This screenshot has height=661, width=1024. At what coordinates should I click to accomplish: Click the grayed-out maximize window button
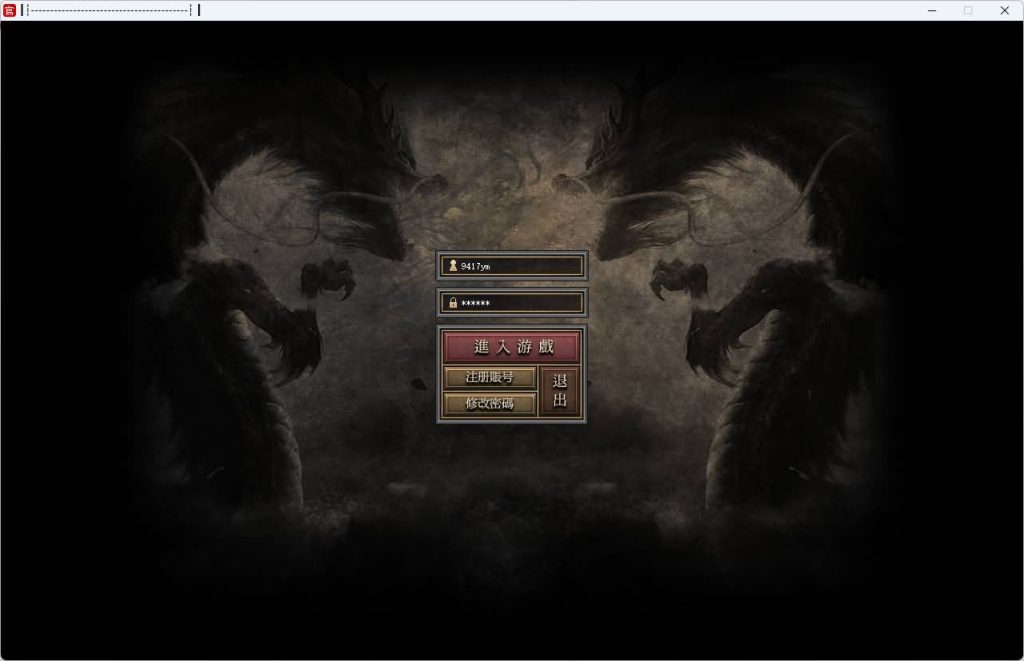point(968,10)
